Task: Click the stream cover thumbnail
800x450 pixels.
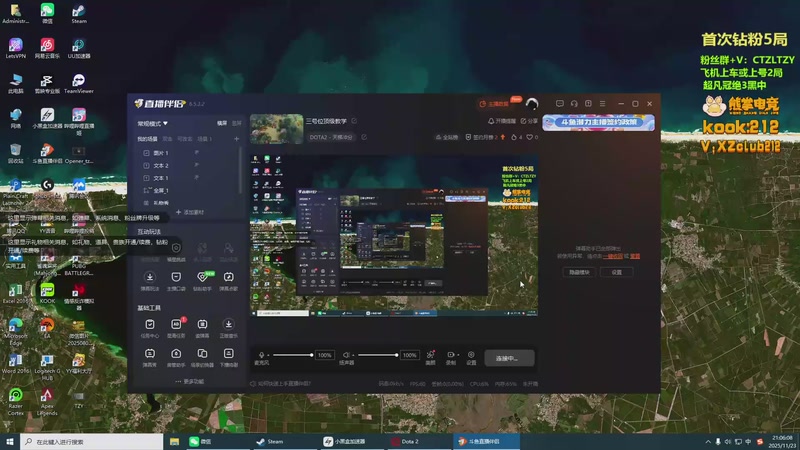Action: point(277,129)
